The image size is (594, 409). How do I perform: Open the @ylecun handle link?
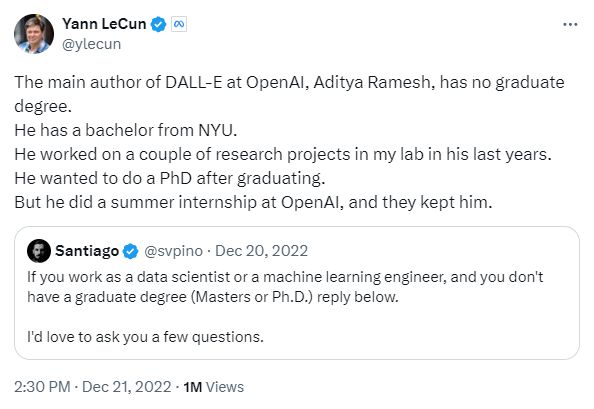pos(91,44)
